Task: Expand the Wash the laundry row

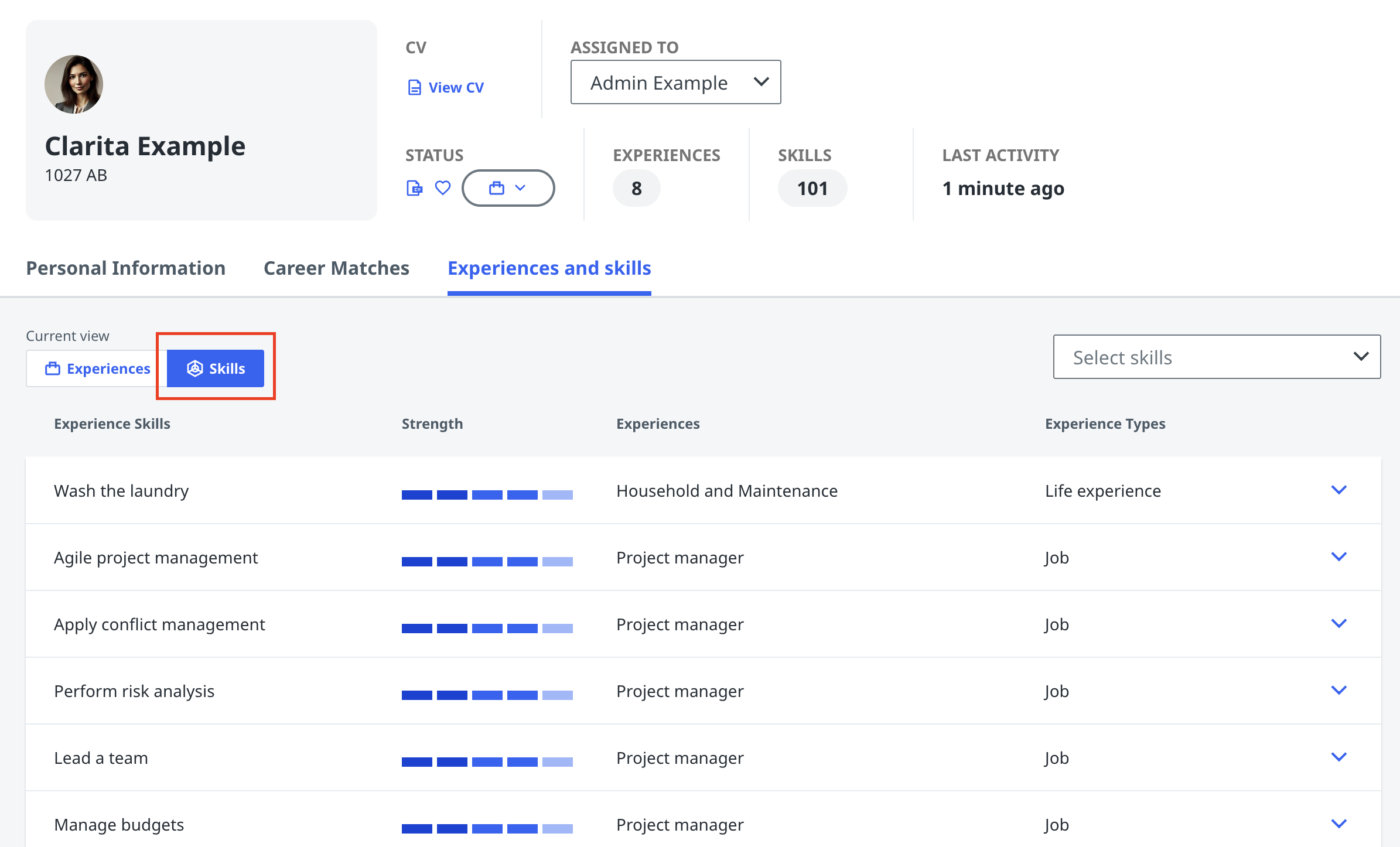Action: 1338,490
